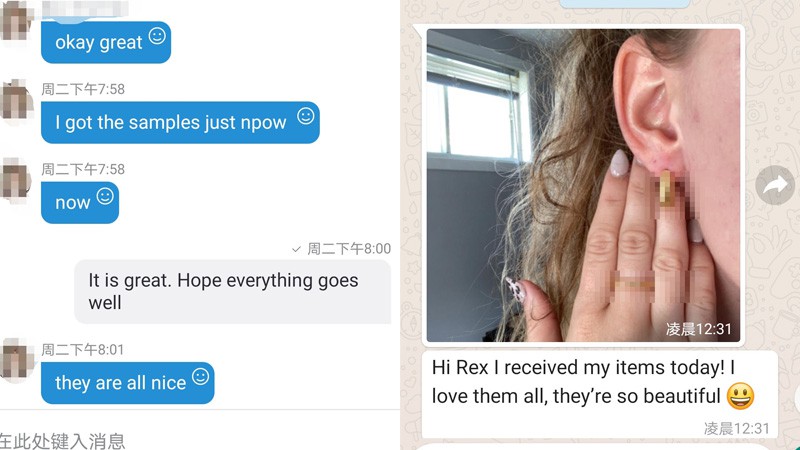Click sender avatar beside "okay great"

point(16,20)
